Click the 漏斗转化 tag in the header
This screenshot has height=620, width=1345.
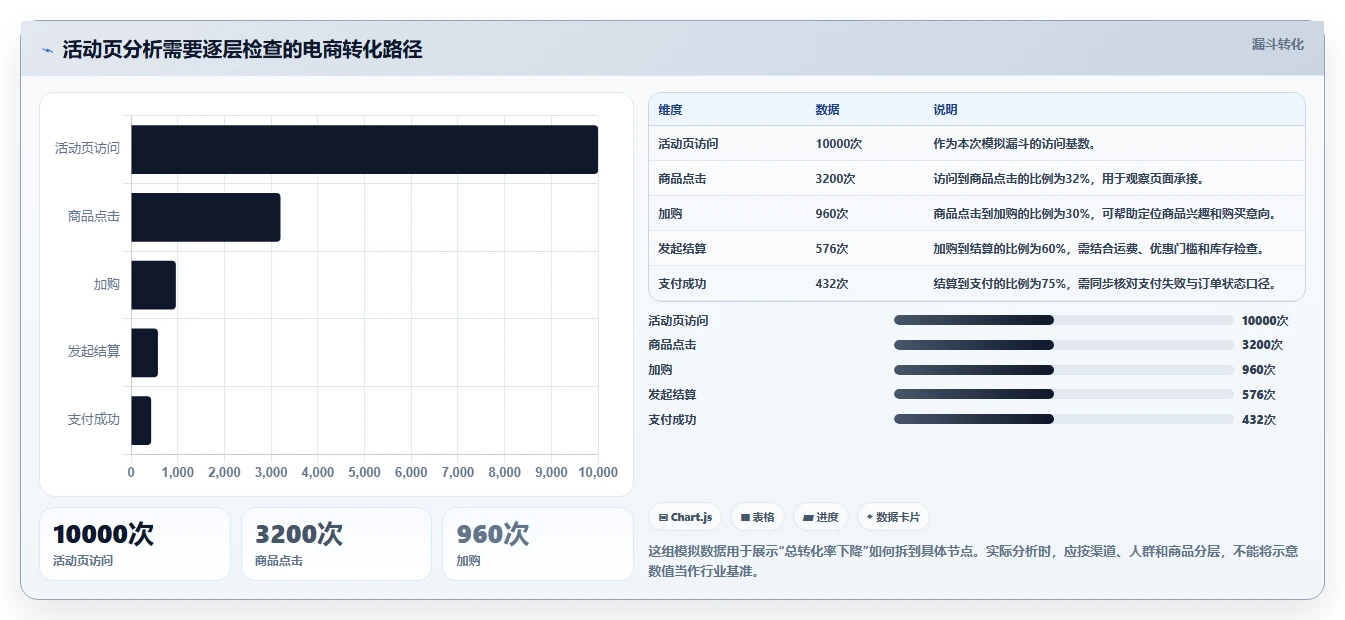point(1277,45)
